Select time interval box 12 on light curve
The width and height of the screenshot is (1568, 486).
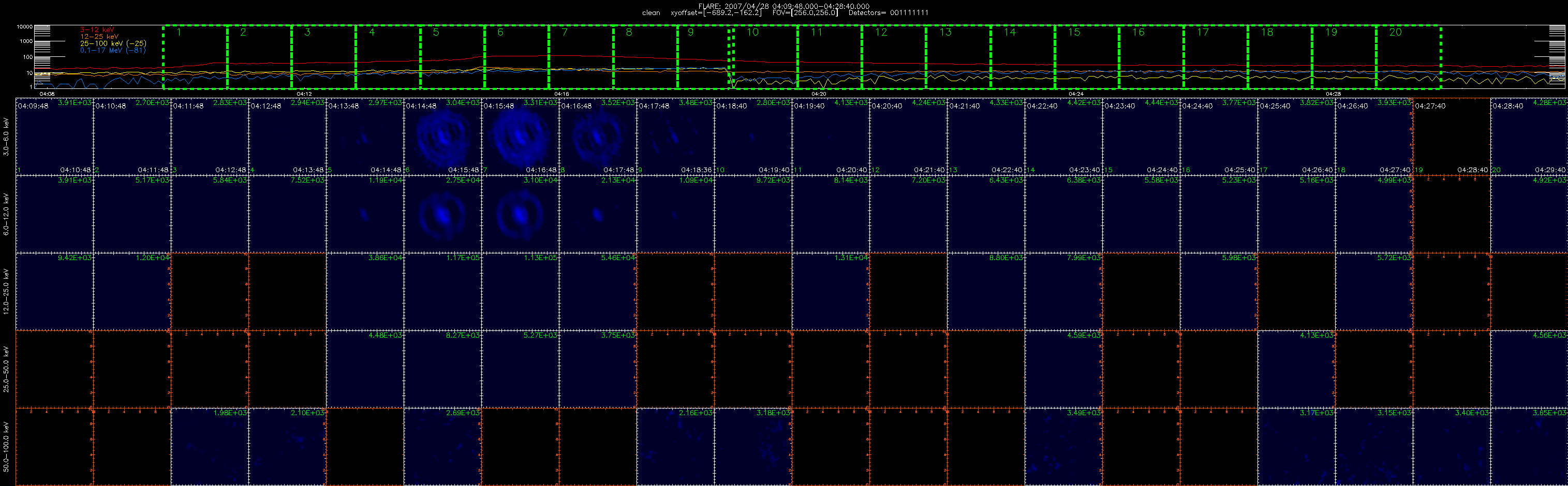point(894,57)
